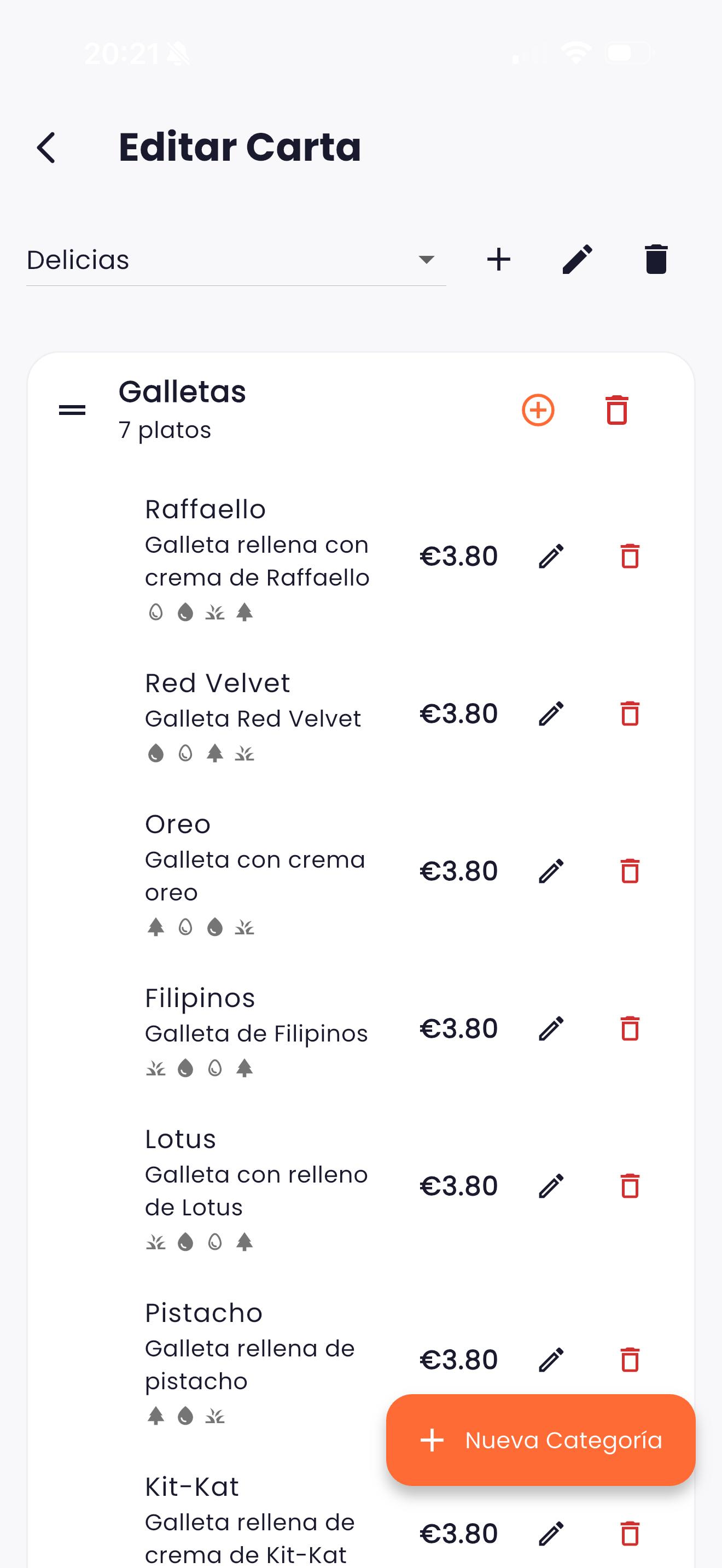The width and height of the screenshot is (722, 1568).
Task: Go back using the arrow icon
Action: tap(46, 148)
